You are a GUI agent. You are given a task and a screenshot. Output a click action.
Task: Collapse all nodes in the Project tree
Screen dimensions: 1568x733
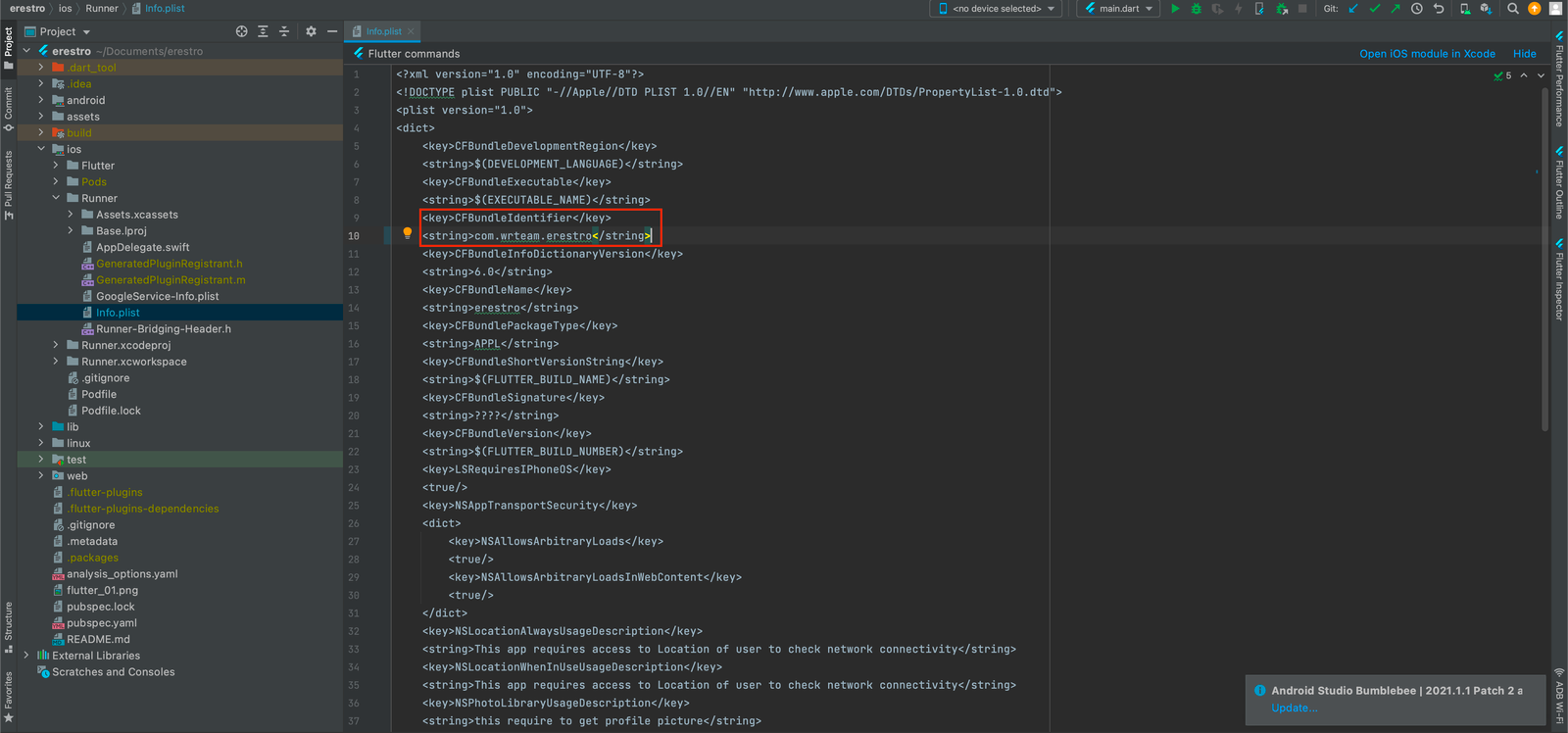(284, 31)
